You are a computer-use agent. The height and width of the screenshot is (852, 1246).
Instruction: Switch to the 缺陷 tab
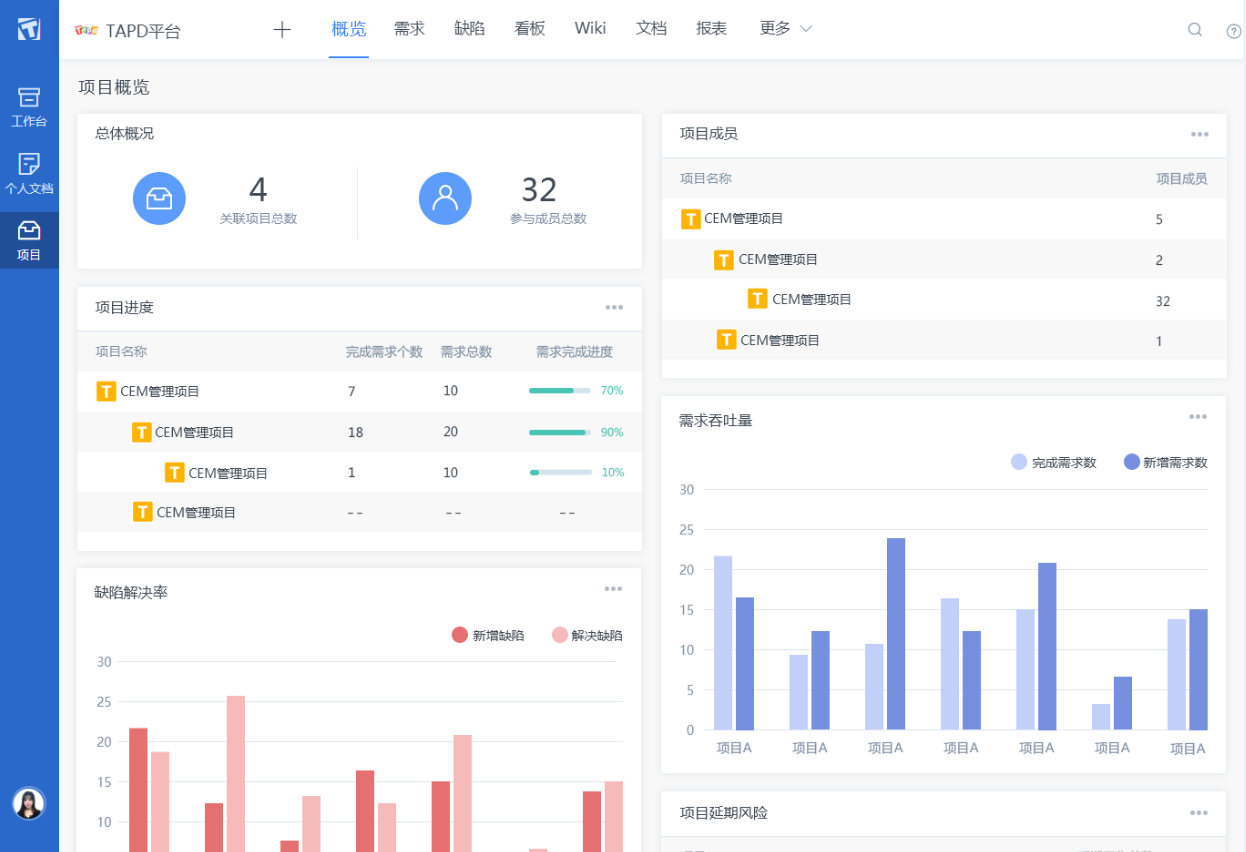click(469, 29)
